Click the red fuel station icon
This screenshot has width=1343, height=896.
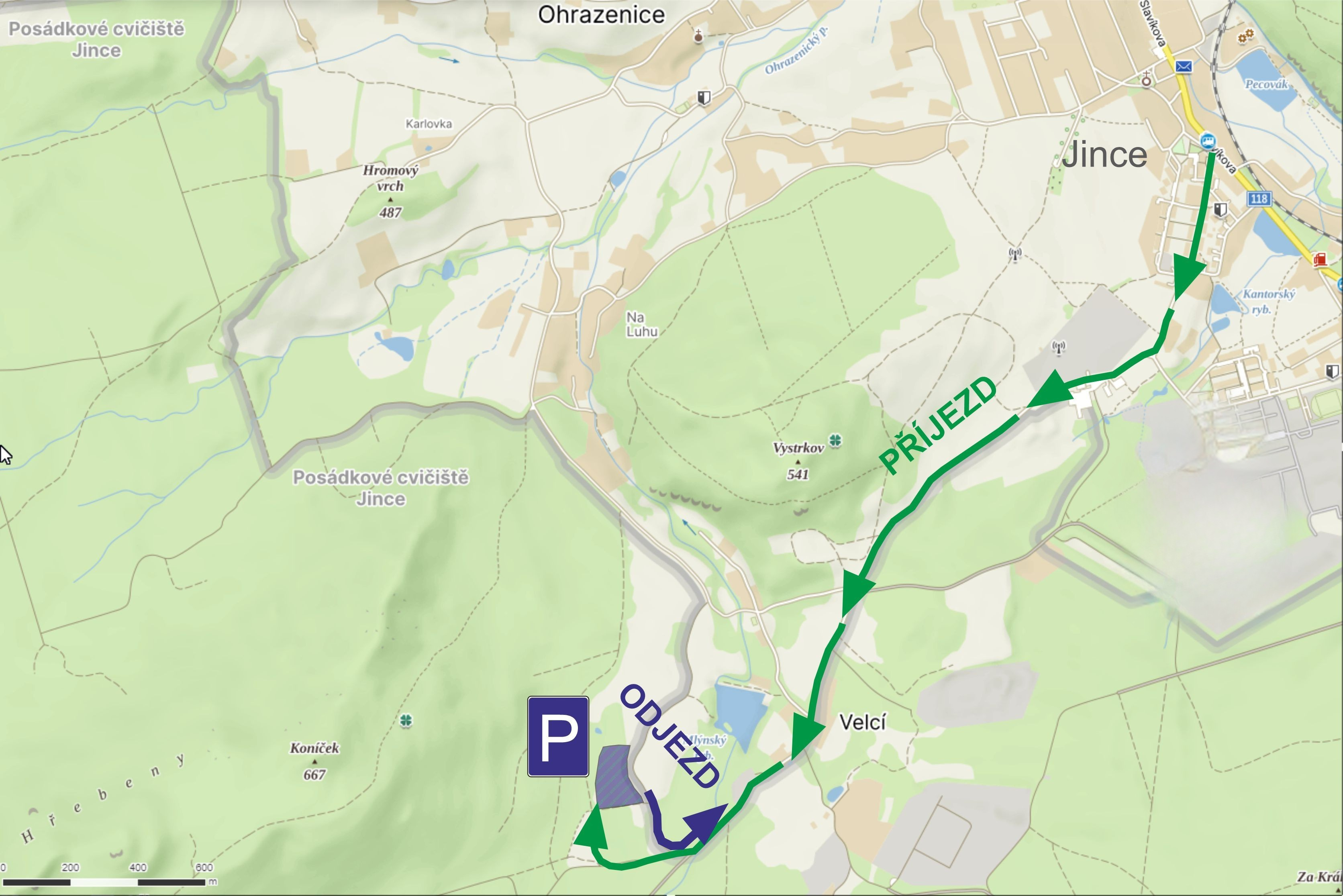tap(1320, 259)
